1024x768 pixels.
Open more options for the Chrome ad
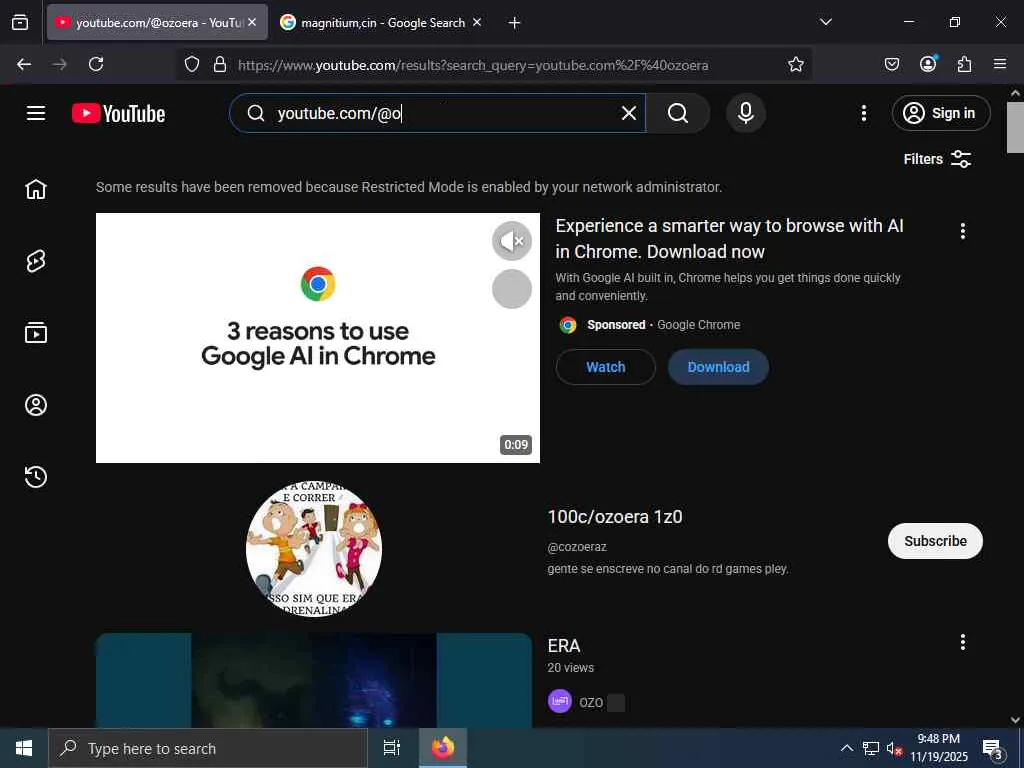click(x=962, y=231)
